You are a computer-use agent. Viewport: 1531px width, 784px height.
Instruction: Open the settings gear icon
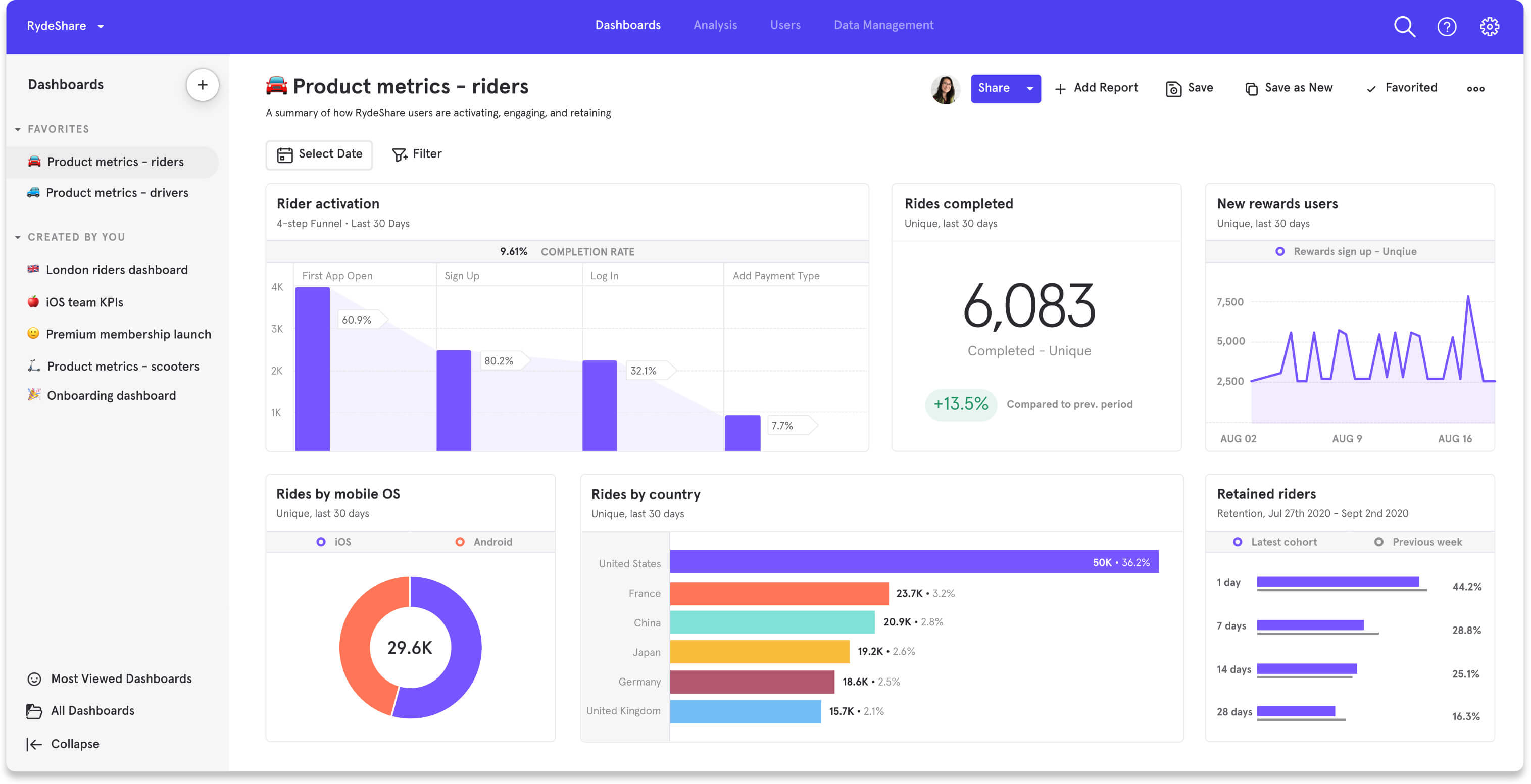pos(1490,26)
